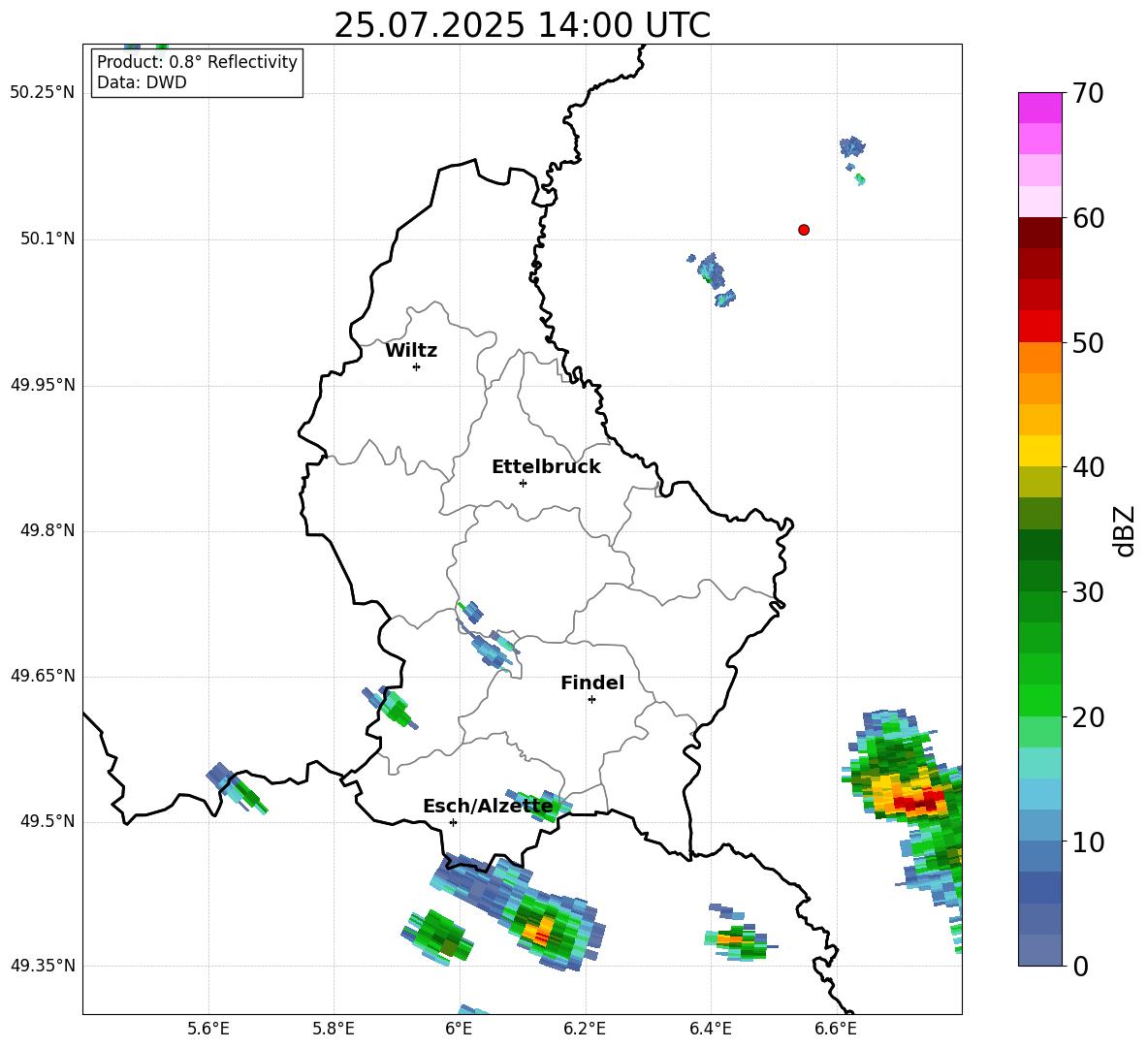Click the 49.35°N latitude label
1148x1048 pixels.
(43, 966)
